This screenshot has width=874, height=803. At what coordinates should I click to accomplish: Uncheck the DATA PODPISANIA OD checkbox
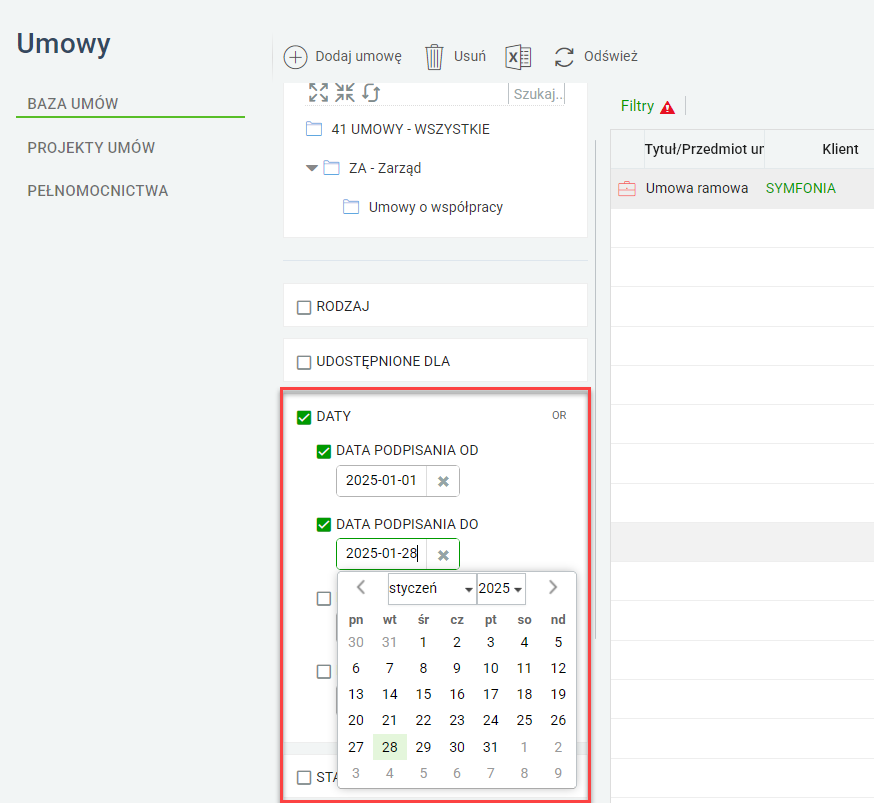click(x=324, y=451)
